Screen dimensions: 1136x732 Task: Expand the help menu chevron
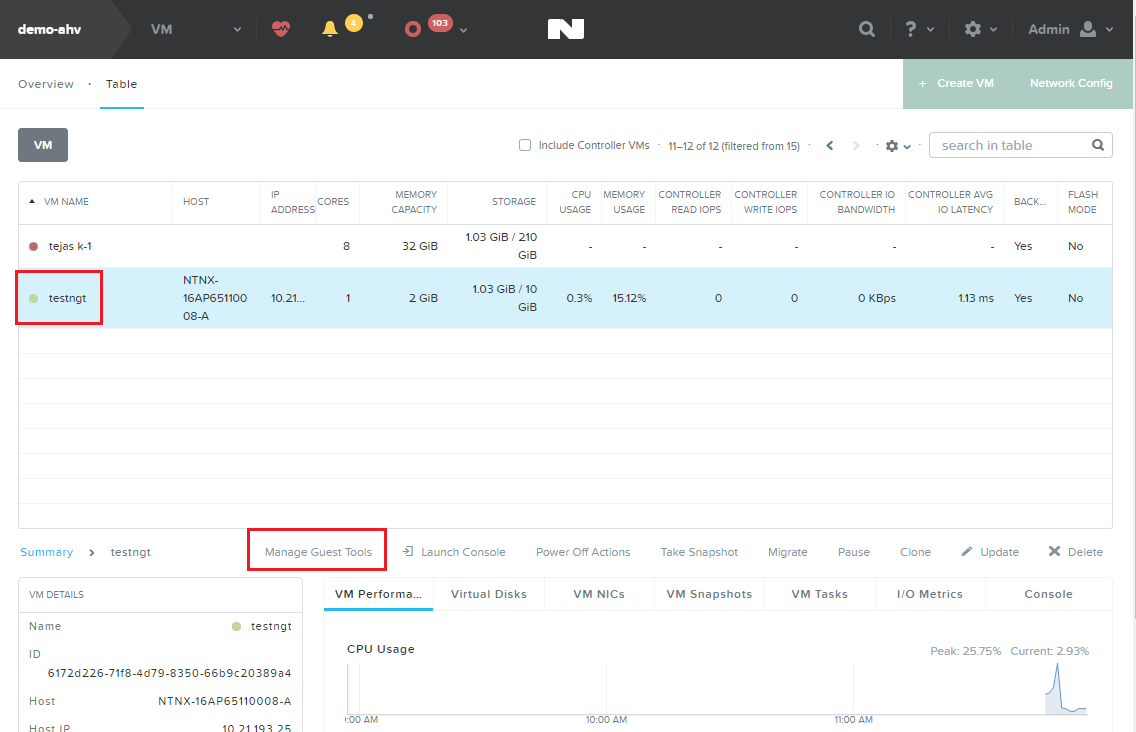click(x=931, y=30)
